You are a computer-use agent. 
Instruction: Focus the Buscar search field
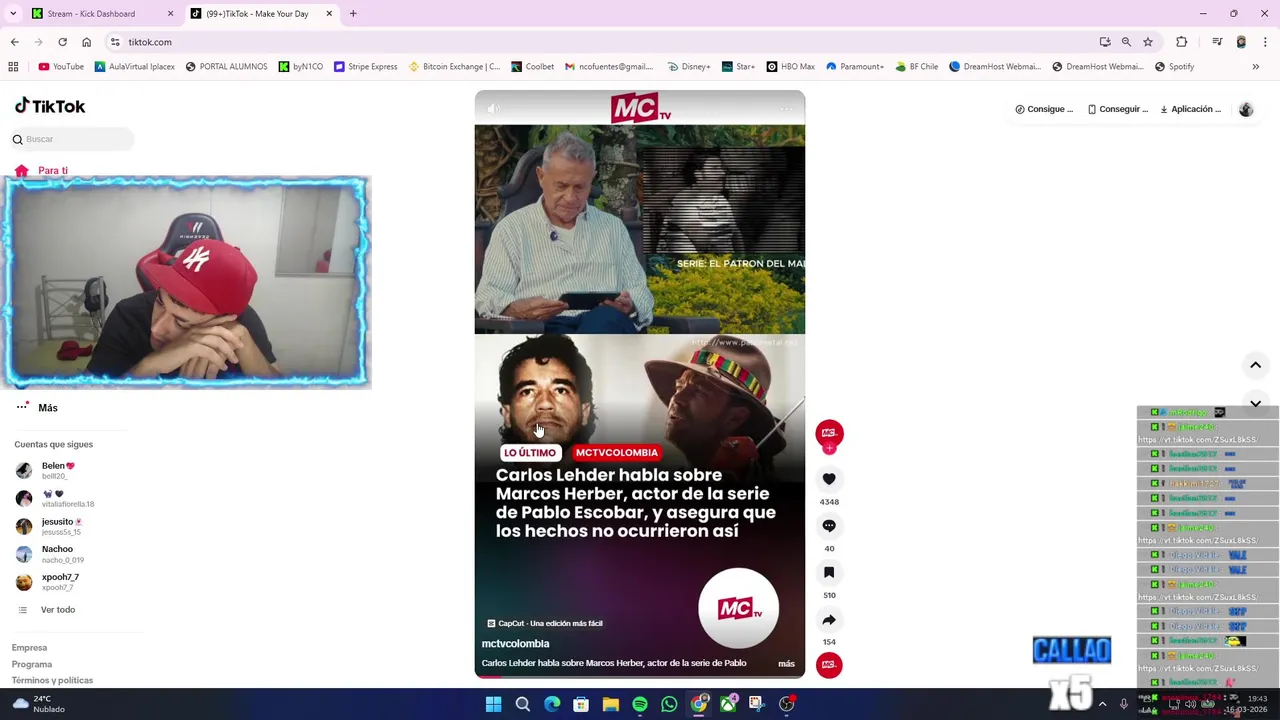[72, 139]
